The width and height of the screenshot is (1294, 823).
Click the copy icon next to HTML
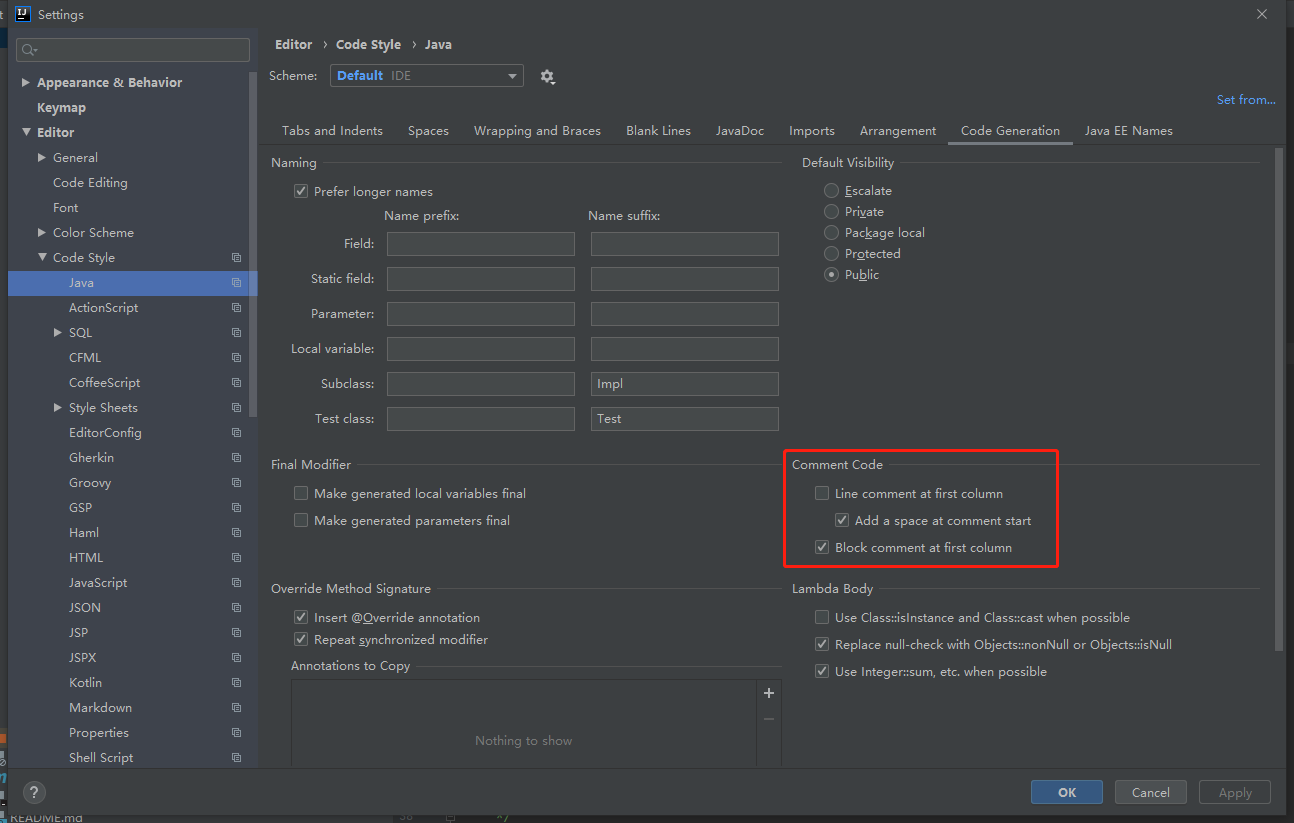pos(236,558)
